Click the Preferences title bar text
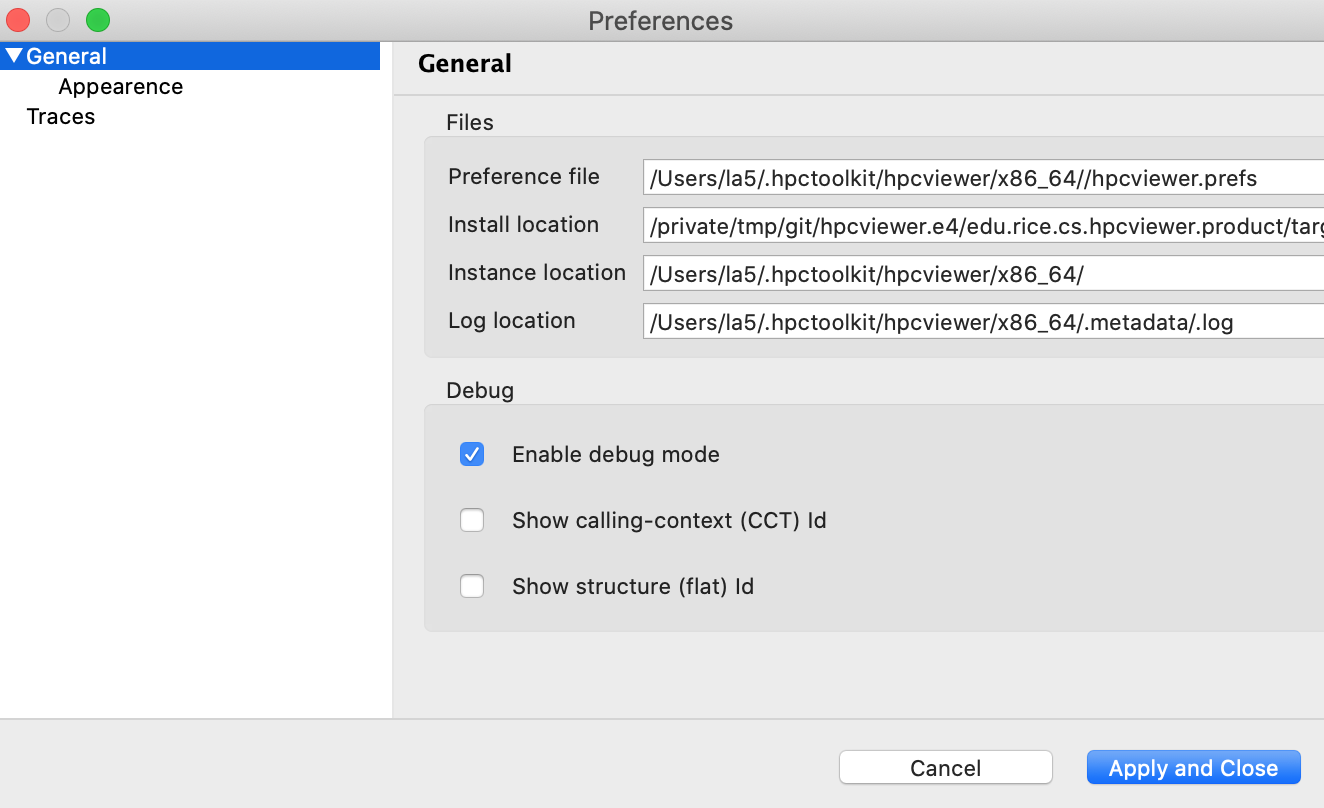Viewport: 1324px width, 808px height. click(x=660, y=20)
